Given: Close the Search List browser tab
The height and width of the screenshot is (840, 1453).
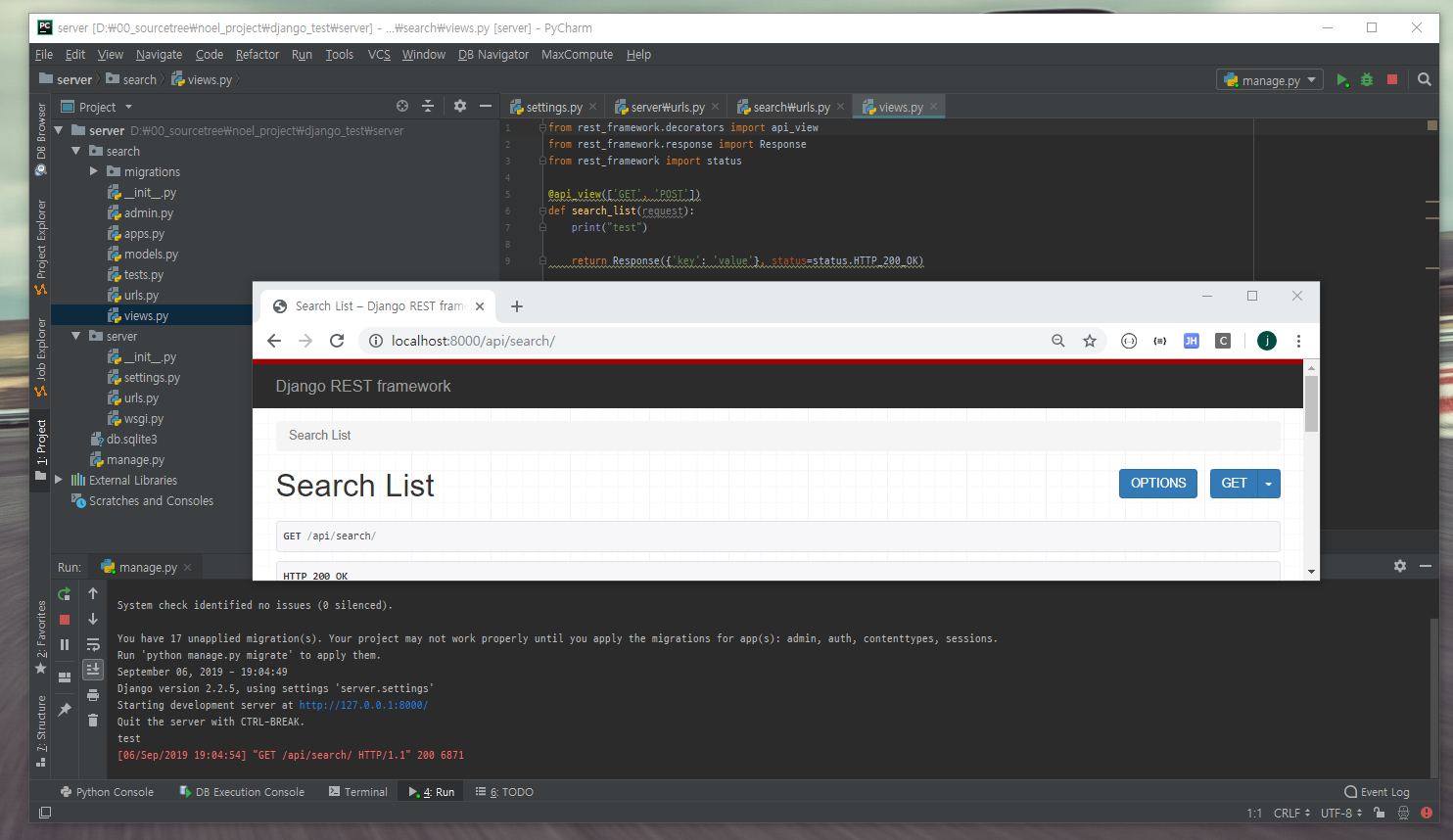Looking at the screenshot, I should [x=480, y=306].
